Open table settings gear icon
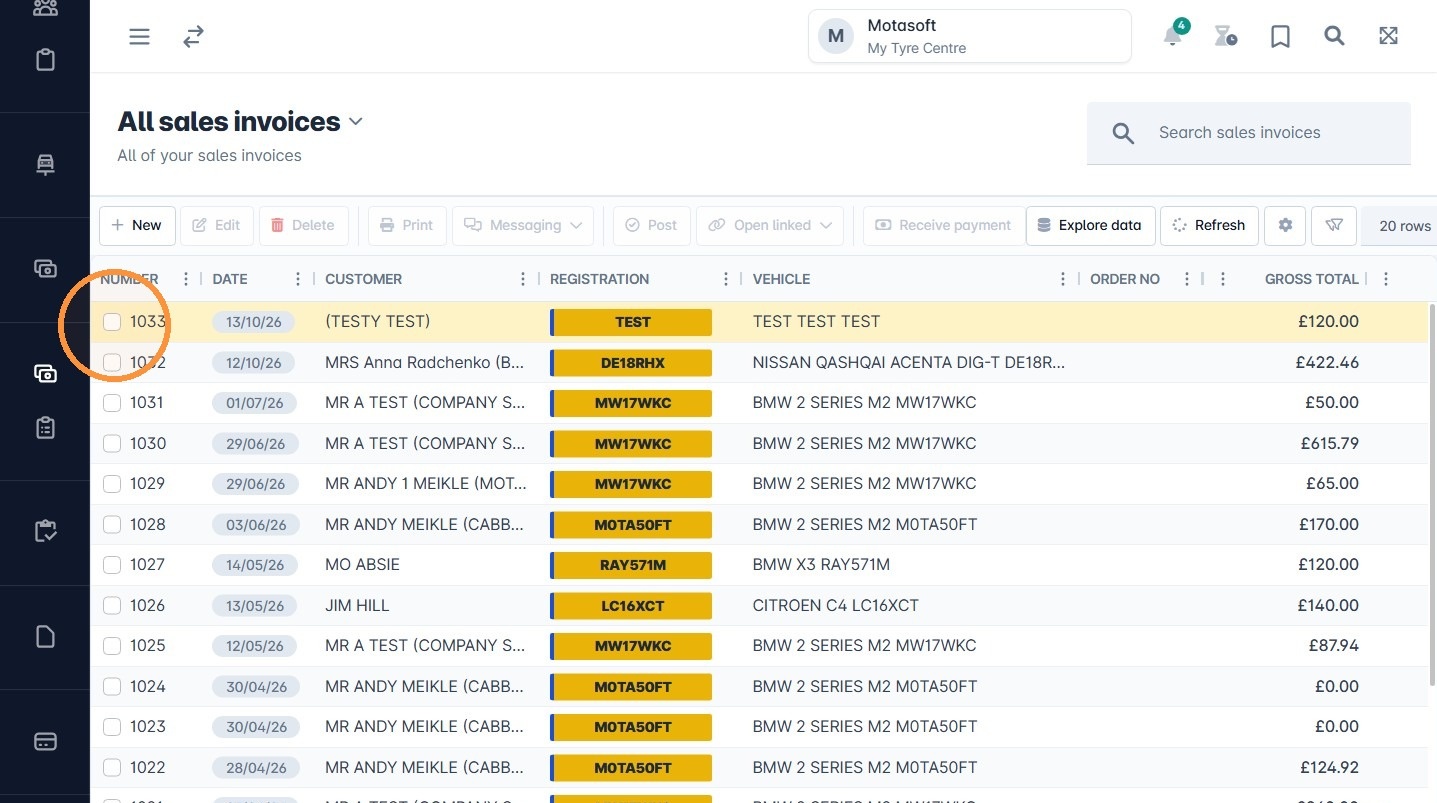1437x803 pixels. [x=1285, y=225]
